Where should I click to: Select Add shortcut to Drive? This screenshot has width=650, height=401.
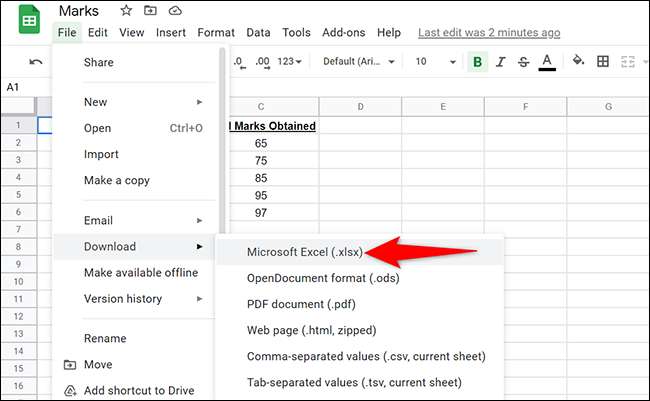click(x=135, y=391)
